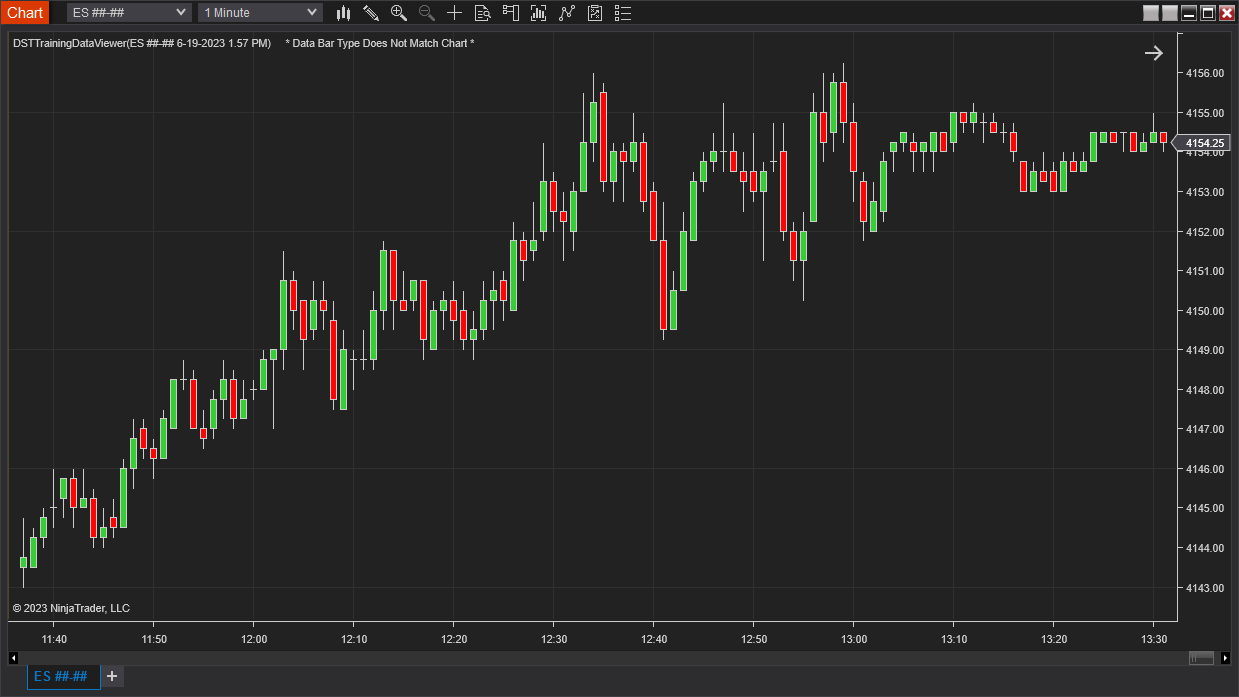Click the DSTTrainingDataViewer indicator label
Image resolution: width=1239 pixels, height=697 pixels.
click(141, 44)
